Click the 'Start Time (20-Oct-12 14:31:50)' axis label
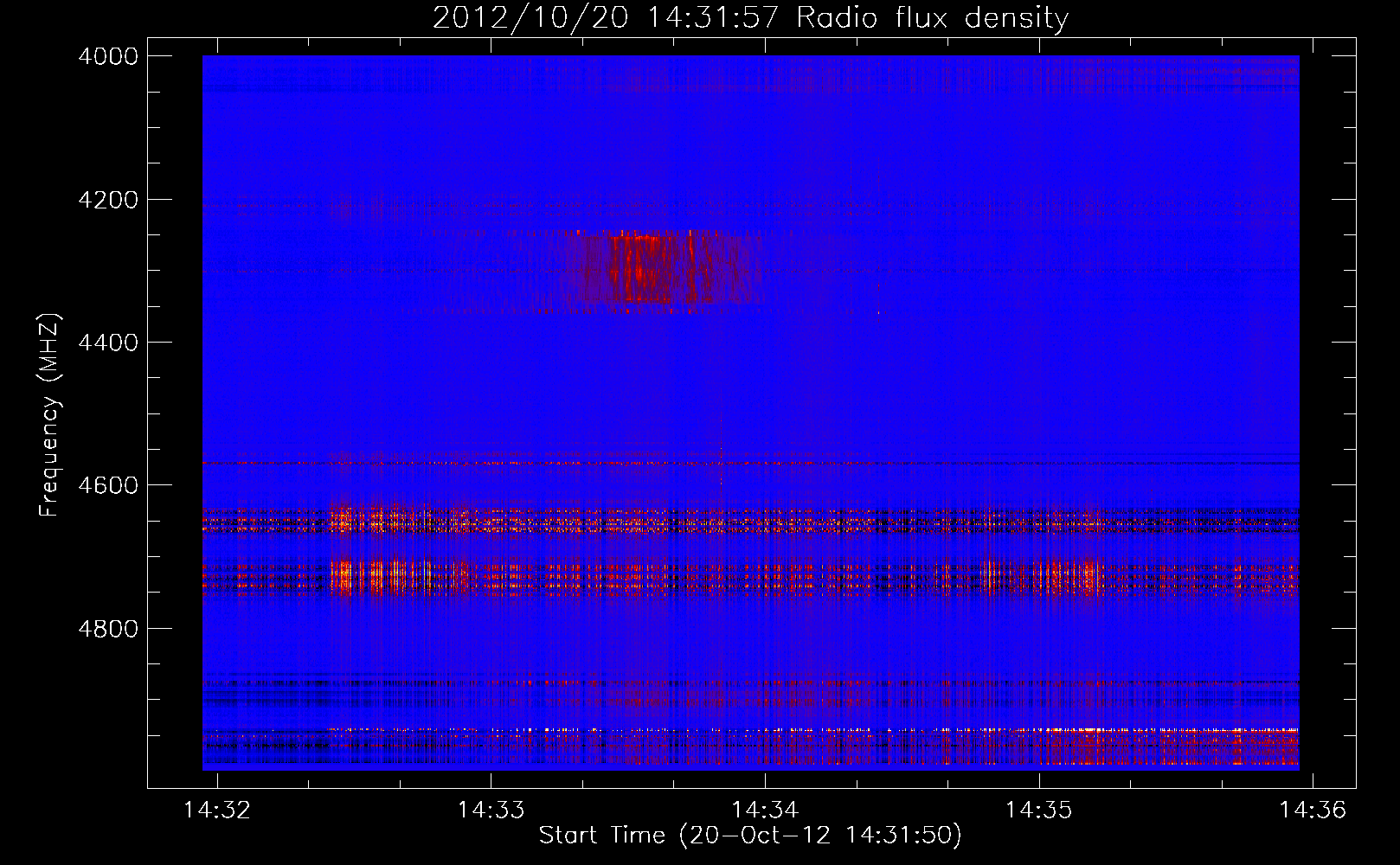This screenshot has height=865, width=1400. [750, 836]
